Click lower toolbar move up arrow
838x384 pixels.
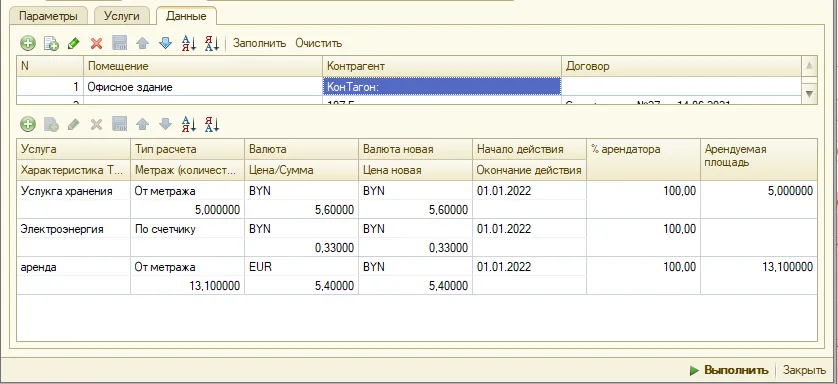(142, 124)
